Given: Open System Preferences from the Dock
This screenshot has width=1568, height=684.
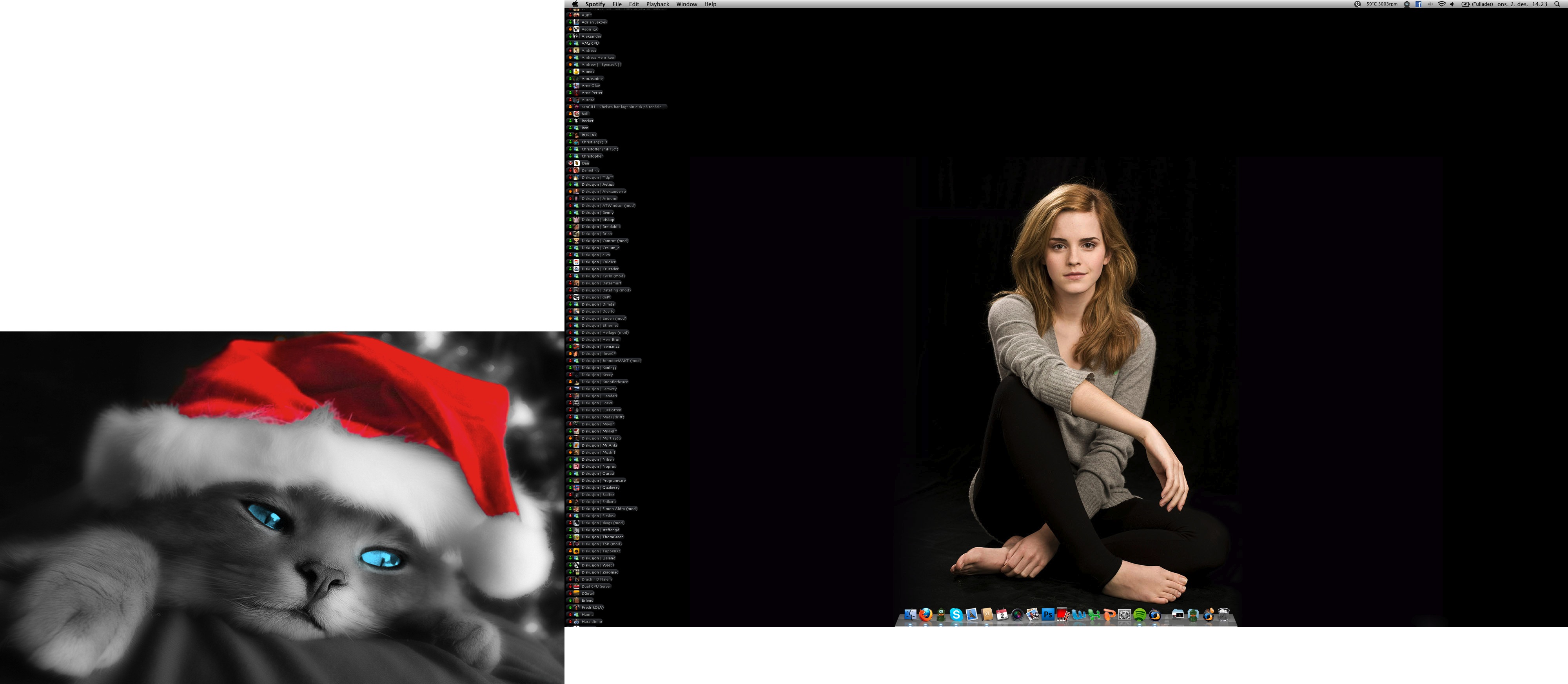Looking at the screenshot, I should (x=1125, y=615).
